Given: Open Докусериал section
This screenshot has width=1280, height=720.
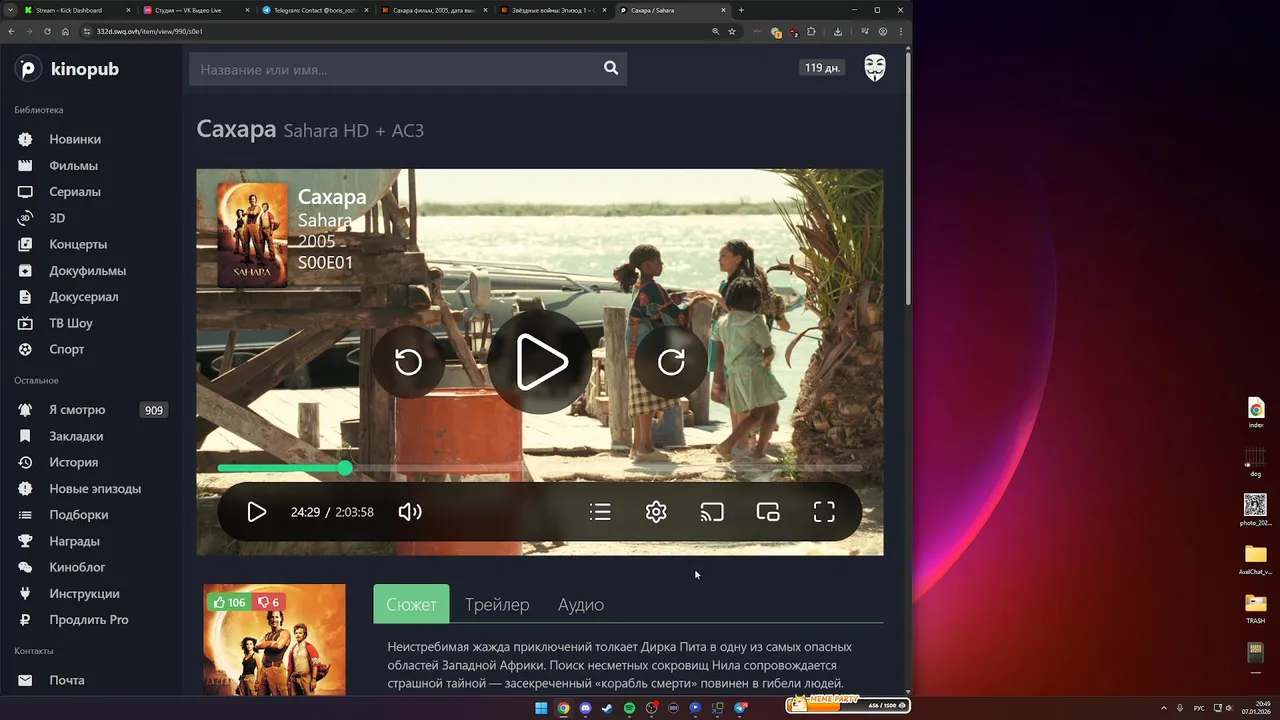Looking at the screenshot, I should click(83, 296).
